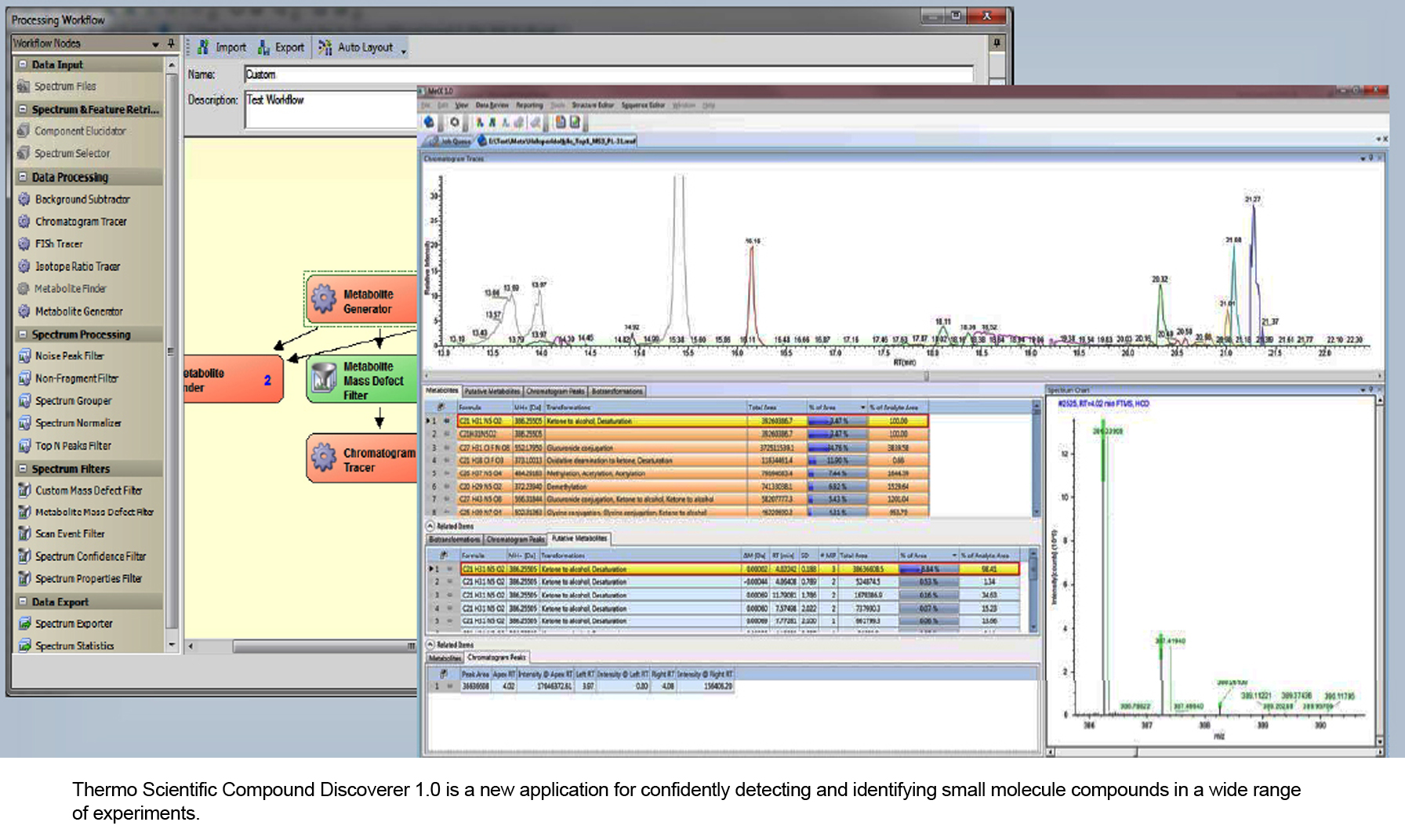Viewport: 1405px width, 840px height.
Task: Click the Auto Layout toolbar icon
Action: pyautogui.click(x=325, y=48)
